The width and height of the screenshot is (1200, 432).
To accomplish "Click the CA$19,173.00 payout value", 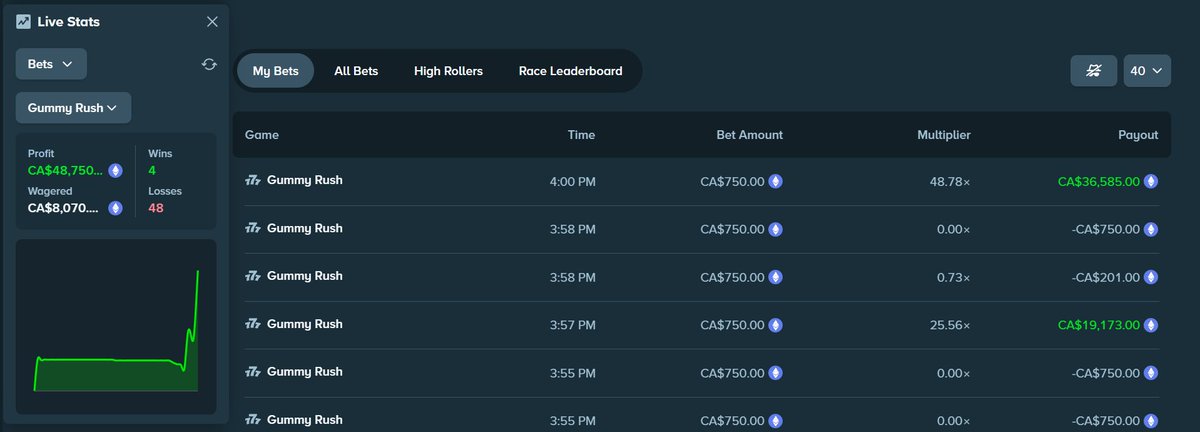I will pos(1098,325).
